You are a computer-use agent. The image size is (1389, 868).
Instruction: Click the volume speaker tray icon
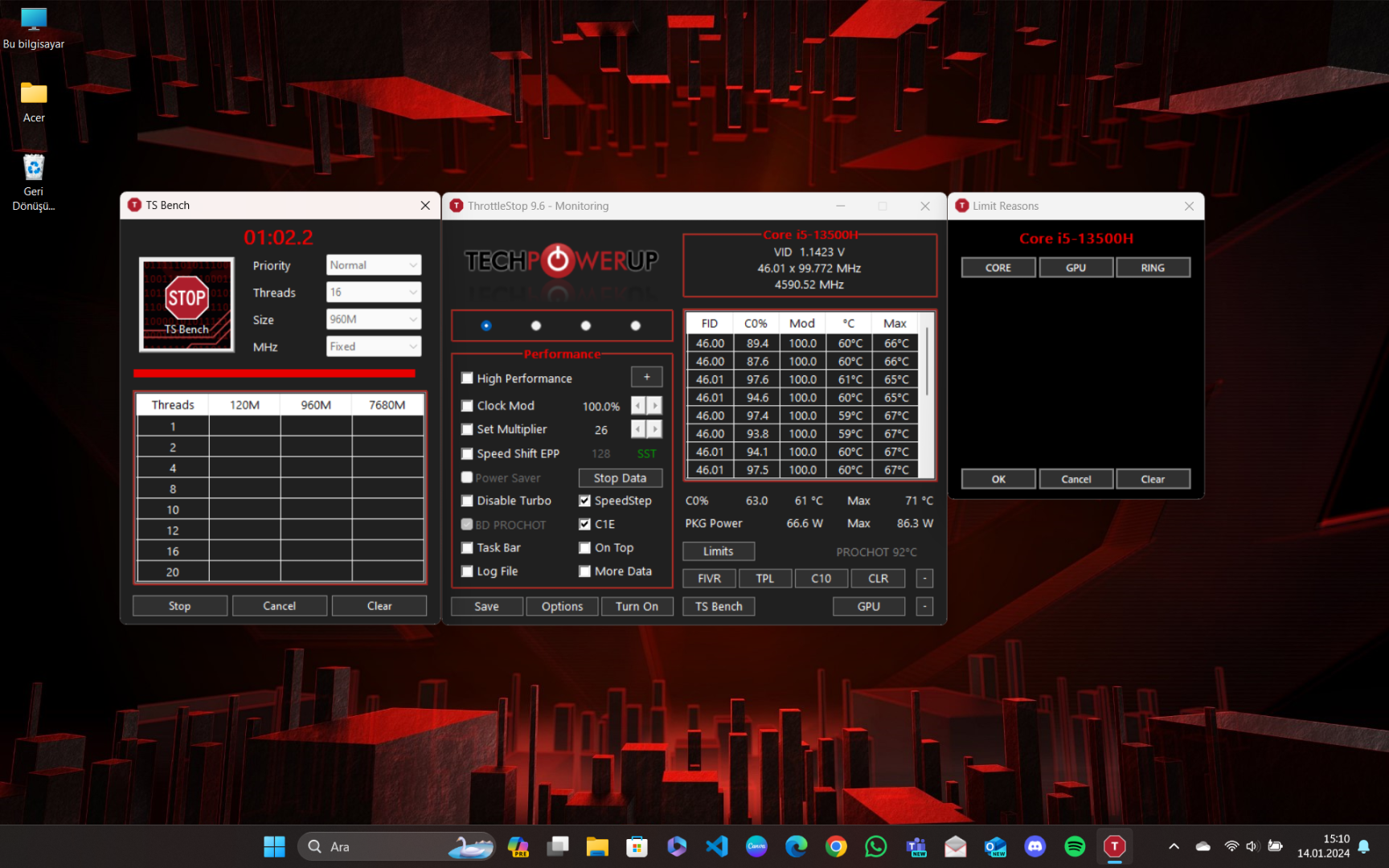[1252, 846]
